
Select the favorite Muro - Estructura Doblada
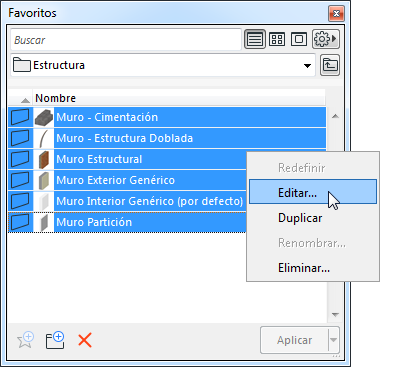(x=167, y=138)
